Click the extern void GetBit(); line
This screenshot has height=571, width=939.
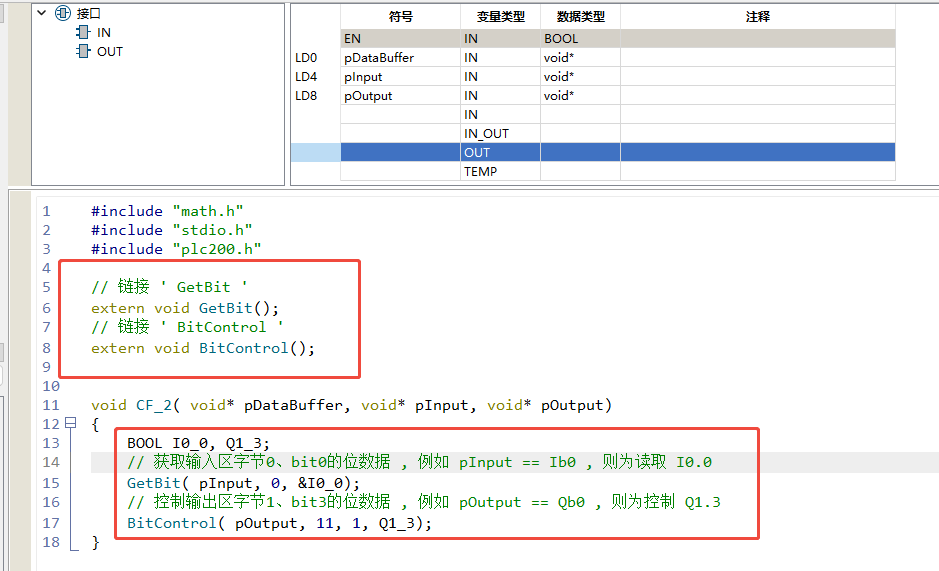[x=185, y=309]
